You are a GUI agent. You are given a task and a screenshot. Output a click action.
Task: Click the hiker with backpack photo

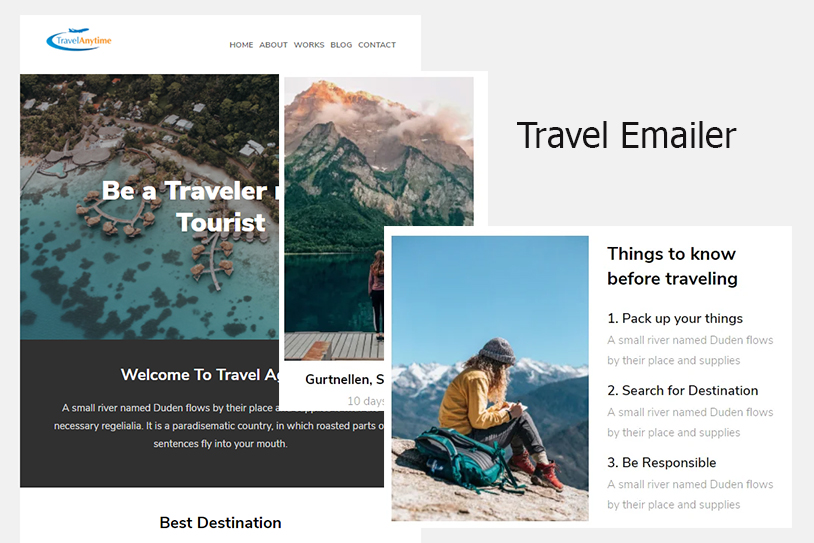490,378
